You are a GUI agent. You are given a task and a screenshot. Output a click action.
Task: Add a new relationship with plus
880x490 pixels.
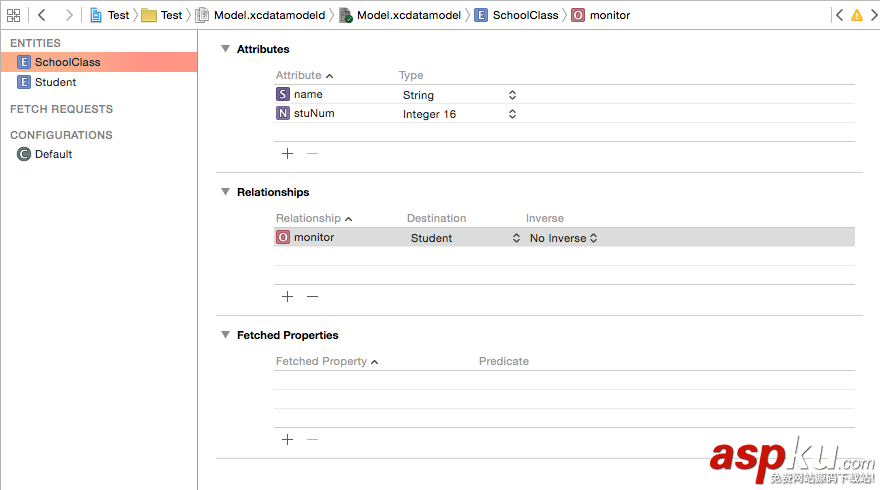(287, 296)
